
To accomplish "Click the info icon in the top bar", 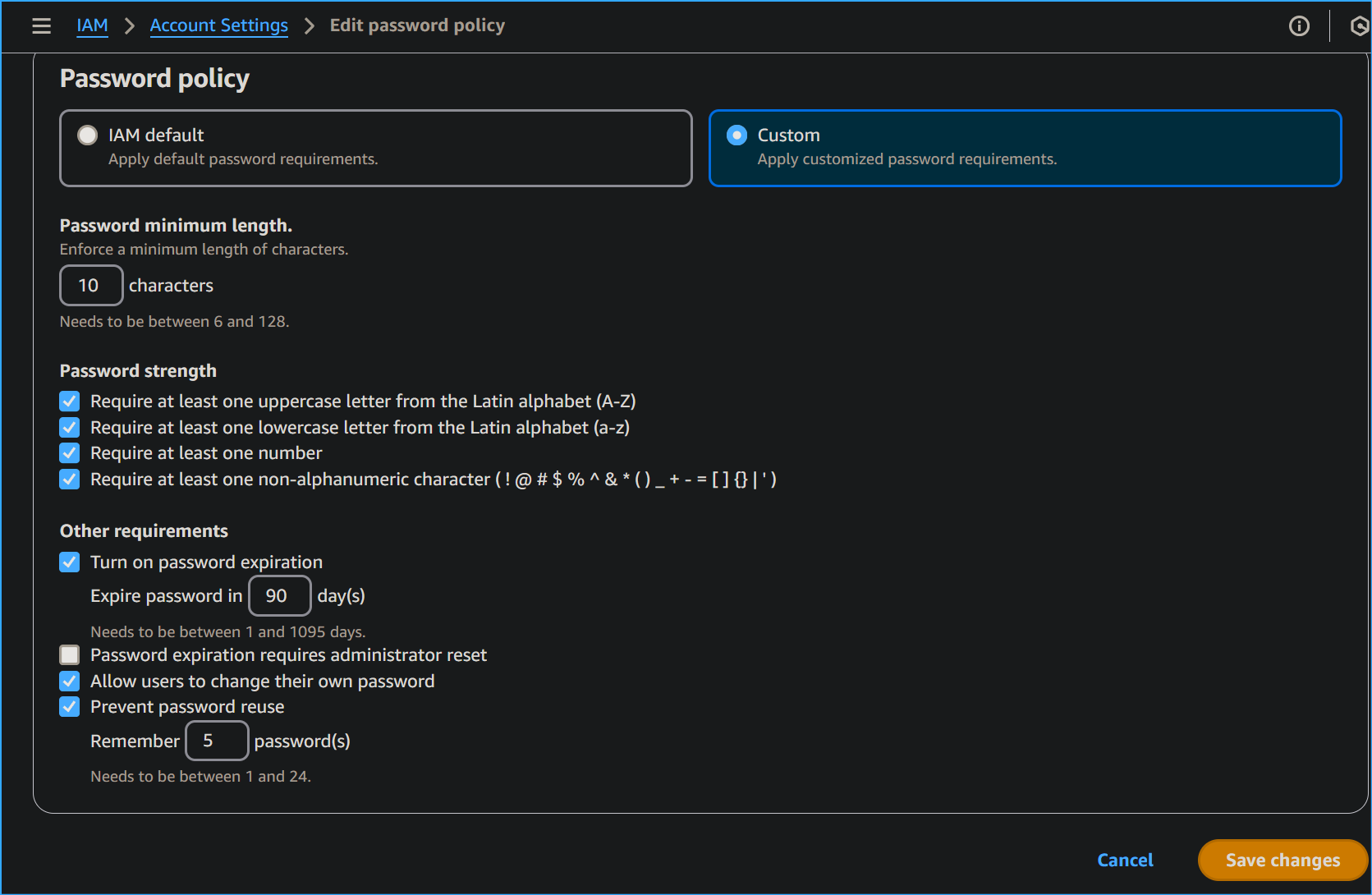I will click(1300, 25).
